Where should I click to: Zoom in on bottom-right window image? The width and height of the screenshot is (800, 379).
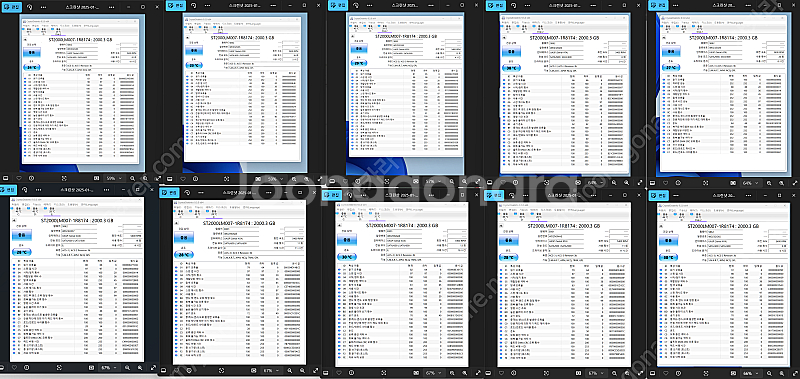(782, 373)
